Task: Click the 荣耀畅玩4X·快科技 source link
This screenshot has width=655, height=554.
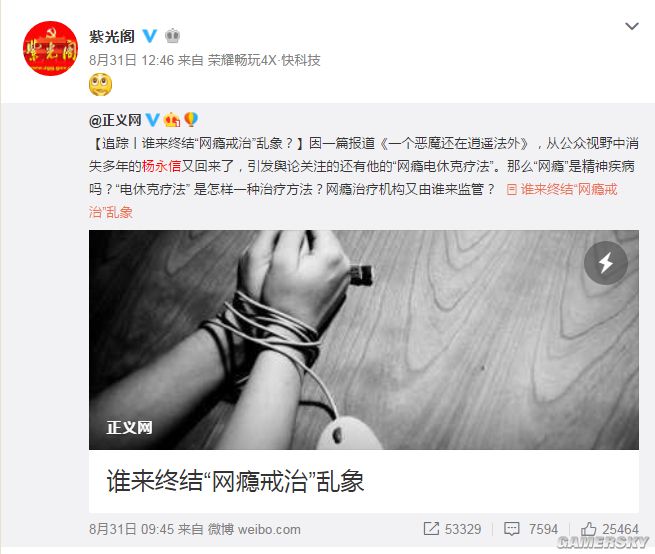Action: click(x=264, y=61)
